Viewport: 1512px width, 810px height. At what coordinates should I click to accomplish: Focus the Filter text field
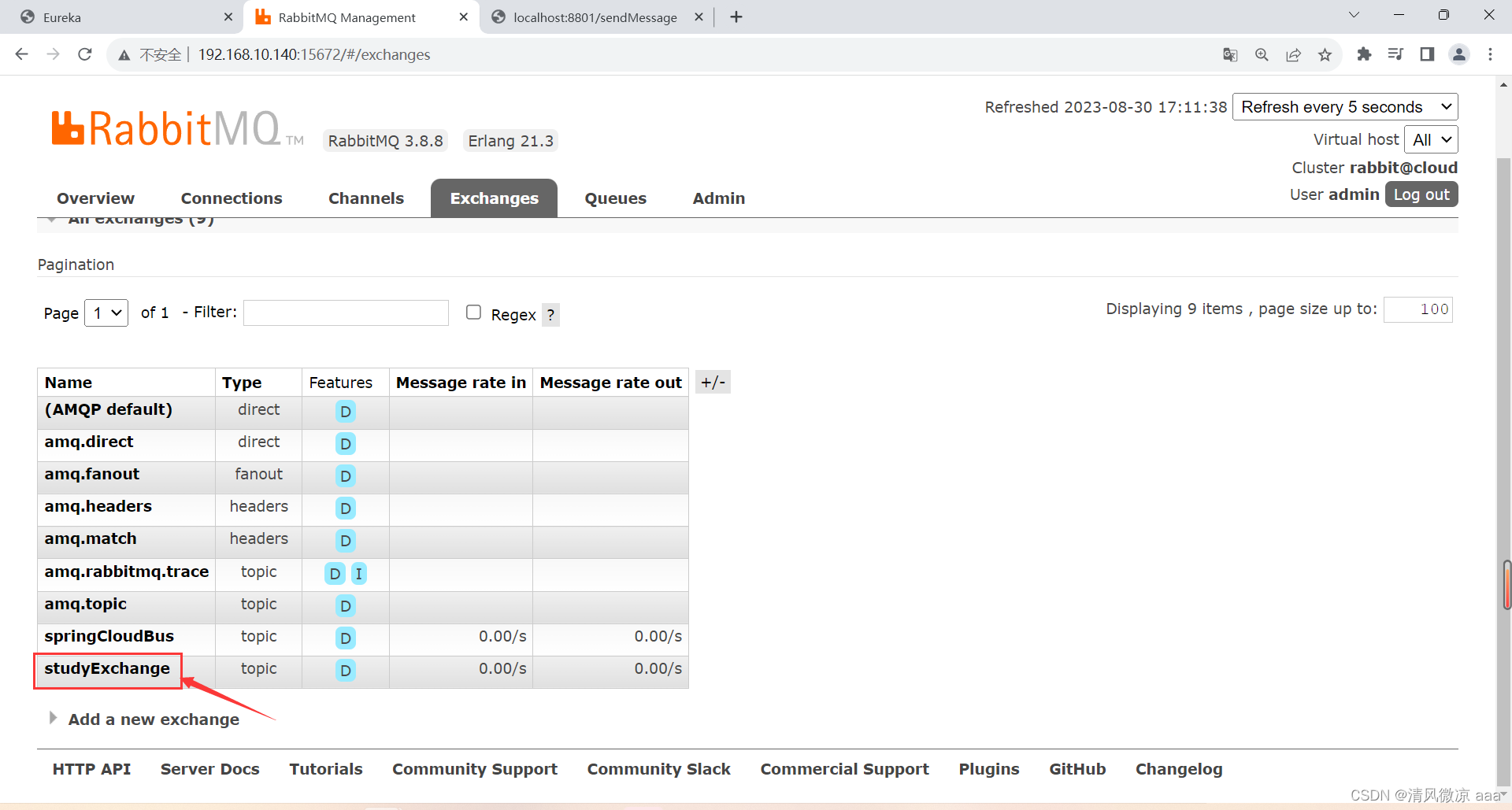(346, 313)
